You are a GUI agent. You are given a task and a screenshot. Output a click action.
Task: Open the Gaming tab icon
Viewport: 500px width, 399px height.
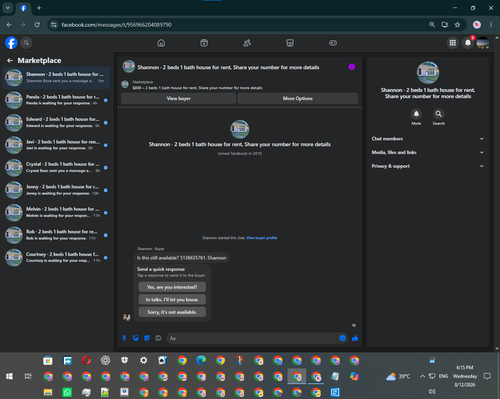[x=333, y=43]
